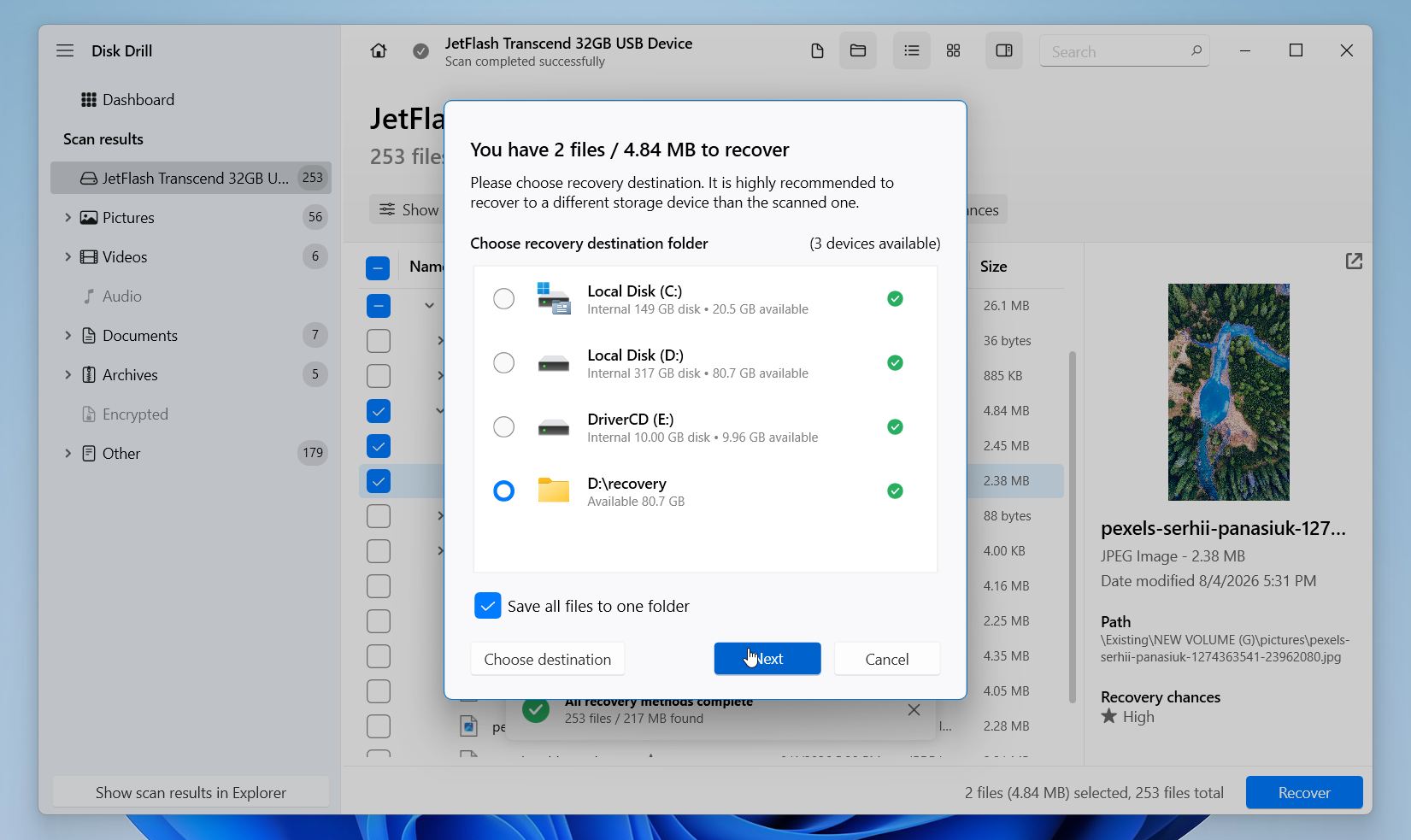Open Dashboard in sidebar
Screen dimensions: 1411x840
click(191, 100)
